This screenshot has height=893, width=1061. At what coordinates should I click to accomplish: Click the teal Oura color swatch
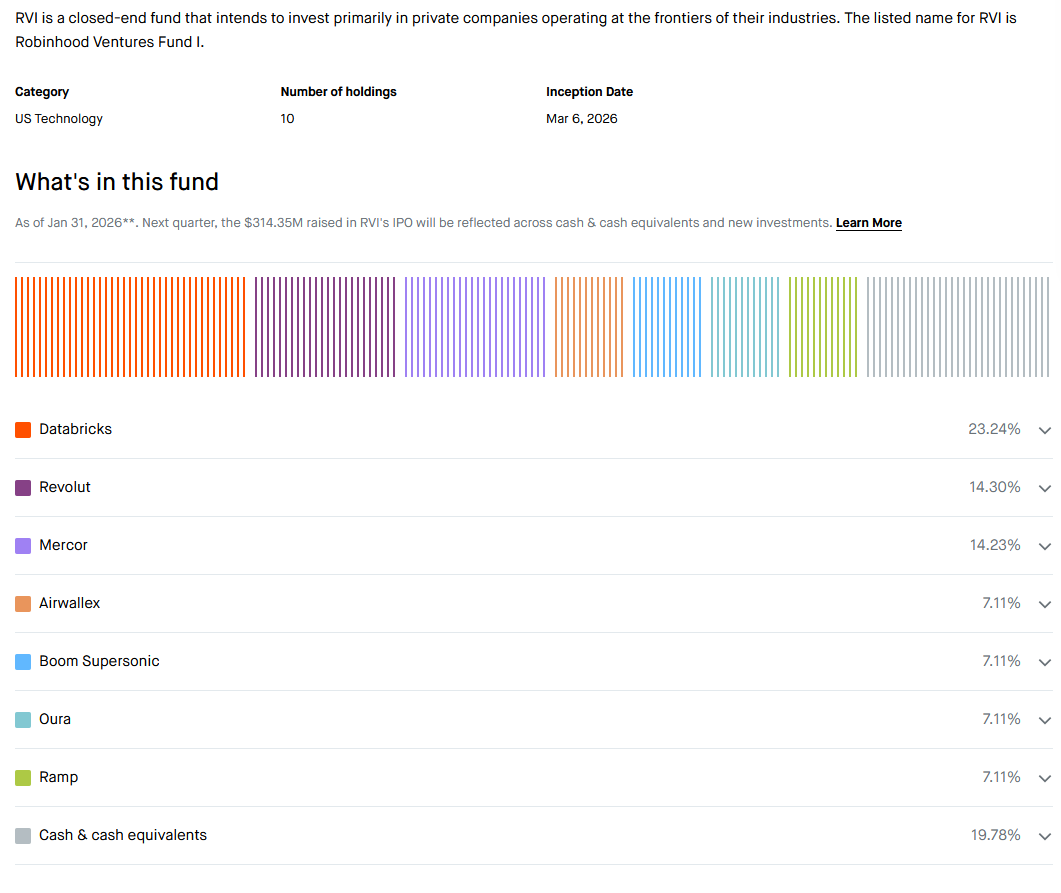(x=23, y=720)
